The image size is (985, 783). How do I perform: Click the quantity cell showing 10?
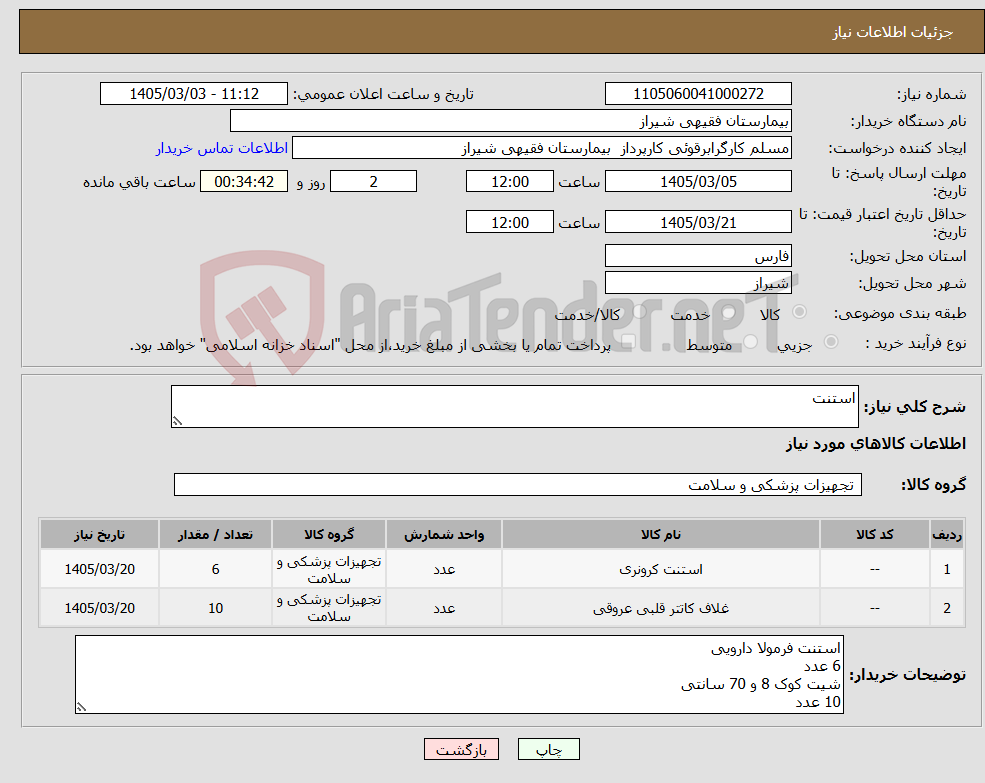(215, 608)
